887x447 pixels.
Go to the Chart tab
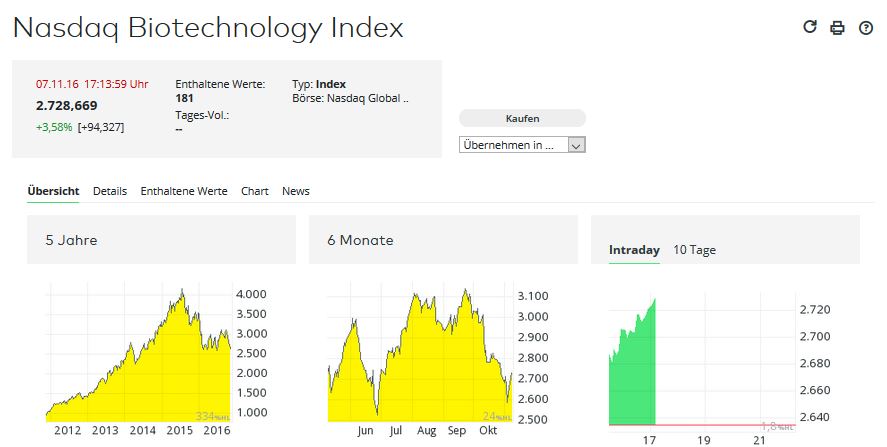click(x=255, y=191)
